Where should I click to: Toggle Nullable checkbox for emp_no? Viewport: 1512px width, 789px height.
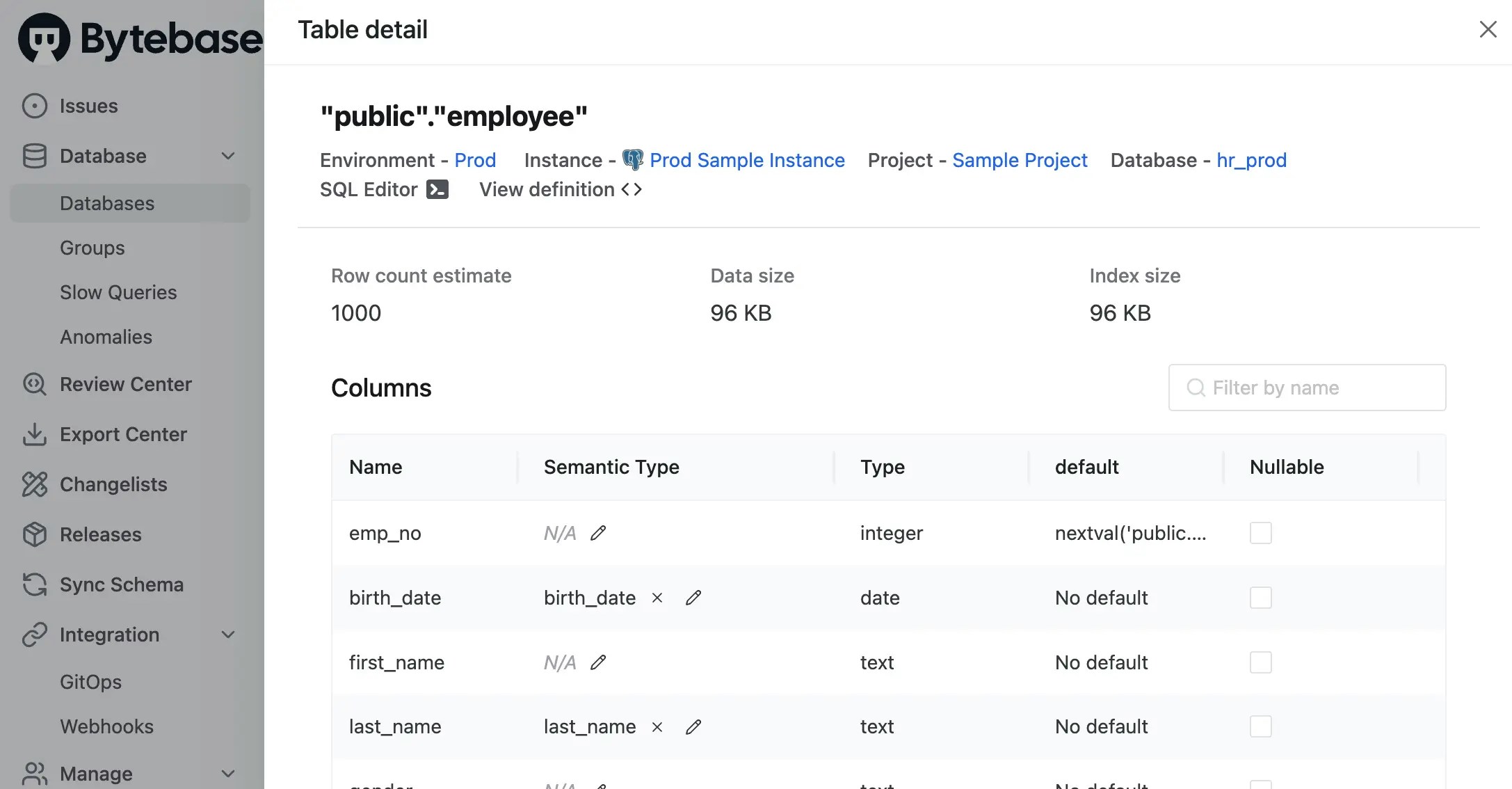click(1260, 534)
